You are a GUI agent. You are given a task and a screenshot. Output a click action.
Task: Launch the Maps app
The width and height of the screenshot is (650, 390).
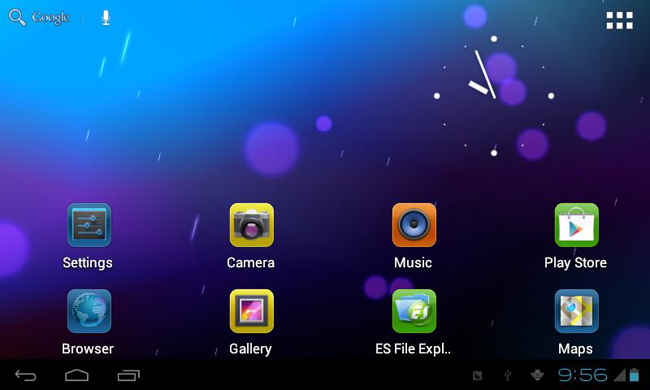click(x=577, y=311)
